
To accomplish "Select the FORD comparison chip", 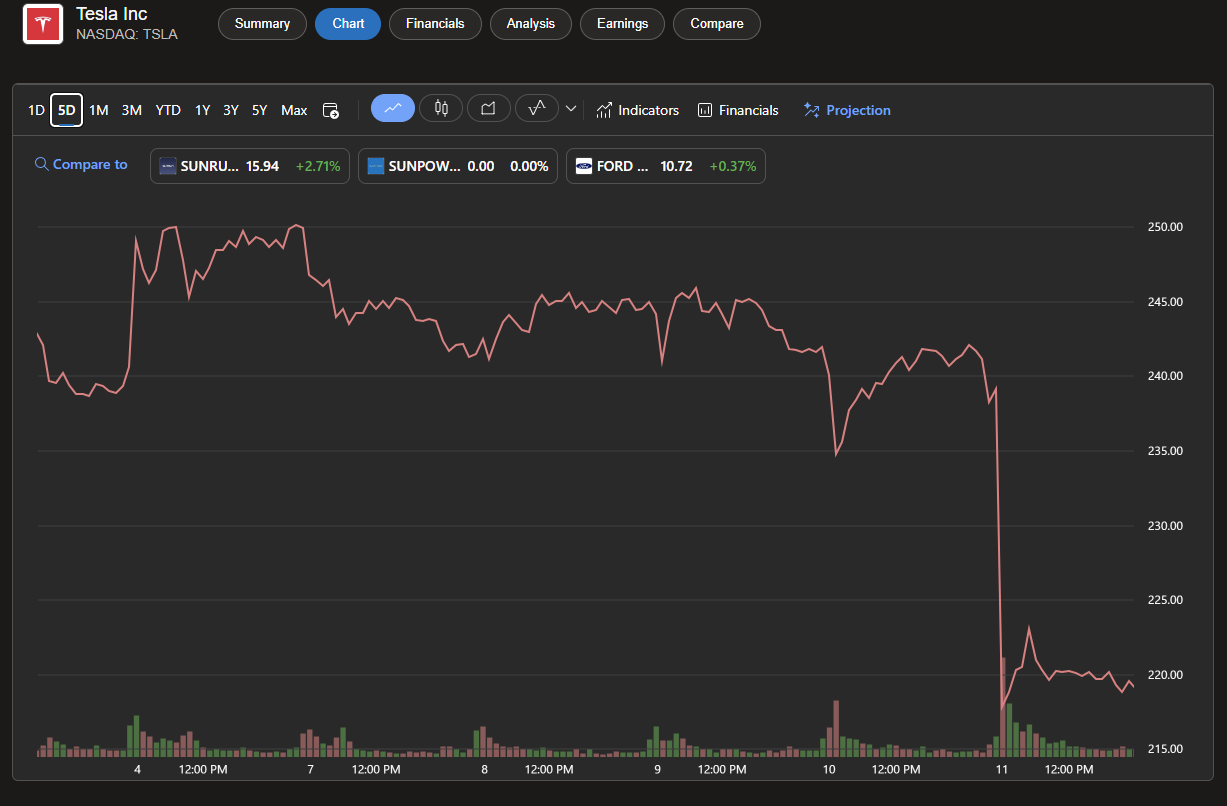I will tap(666, 166).
